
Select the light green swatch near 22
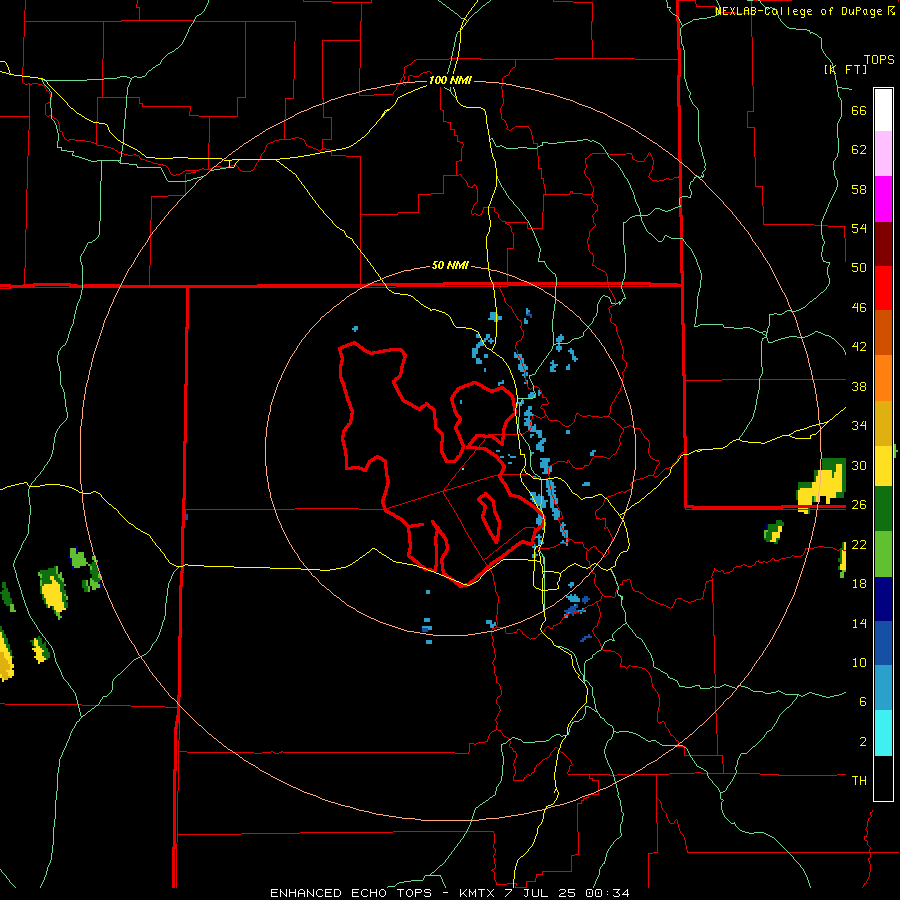[883, 554]
